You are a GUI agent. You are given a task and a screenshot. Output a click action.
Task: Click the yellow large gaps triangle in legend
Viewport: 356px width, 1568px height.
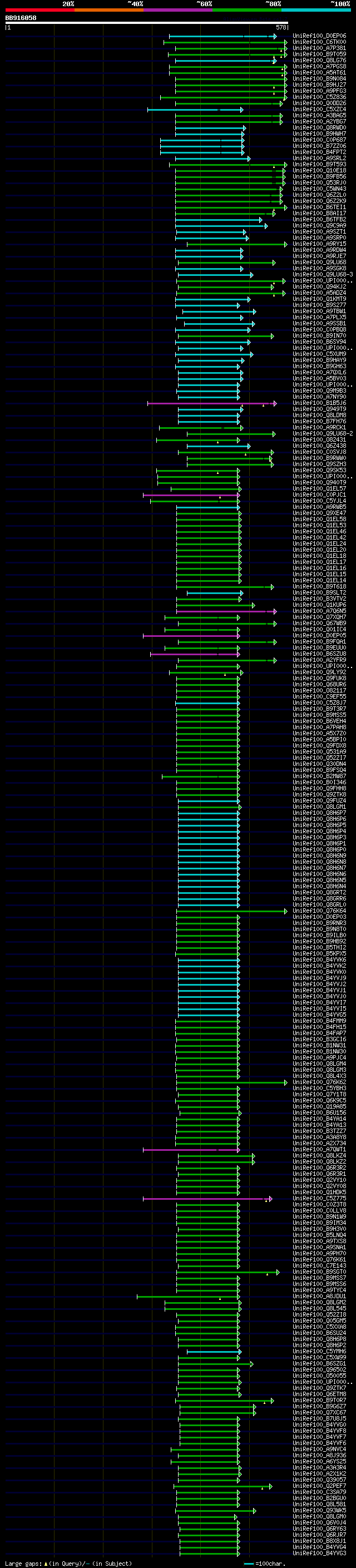[x=46, y=1563]
